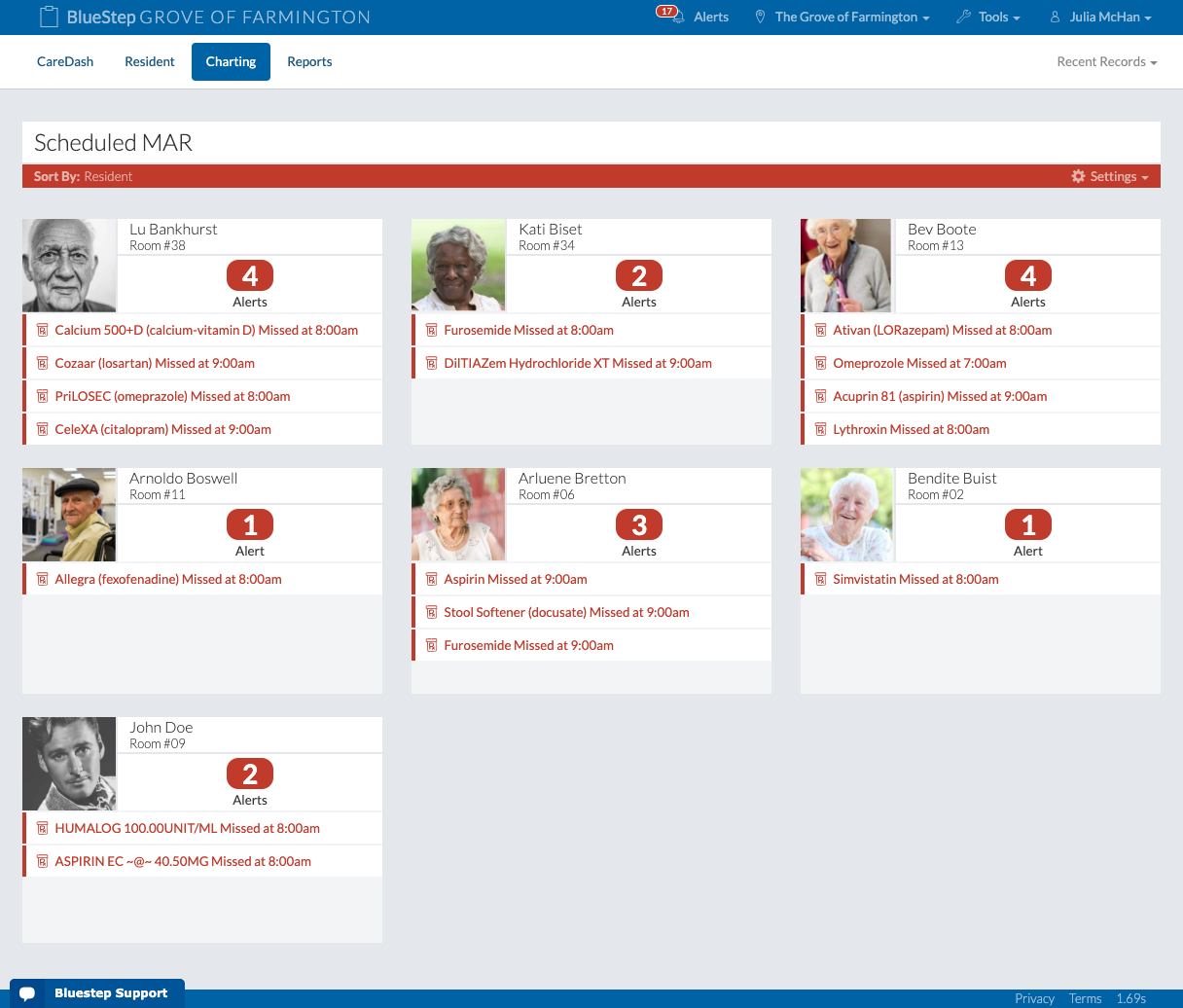Screen dimensions: 1183x1008
Task: Open the Julia McHan user menu
Action: pos(1100,17)
